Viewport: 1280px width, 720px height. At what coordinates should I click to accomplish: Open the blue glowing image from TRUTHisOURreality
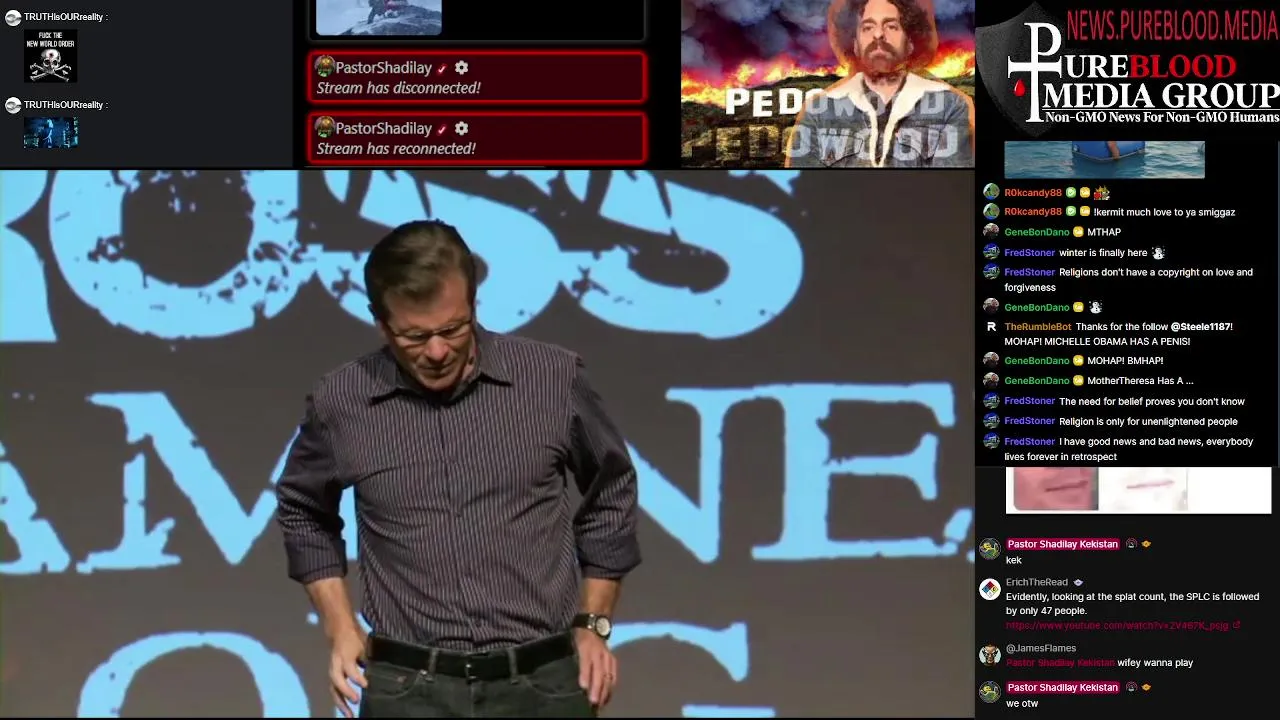click(51, 132)
